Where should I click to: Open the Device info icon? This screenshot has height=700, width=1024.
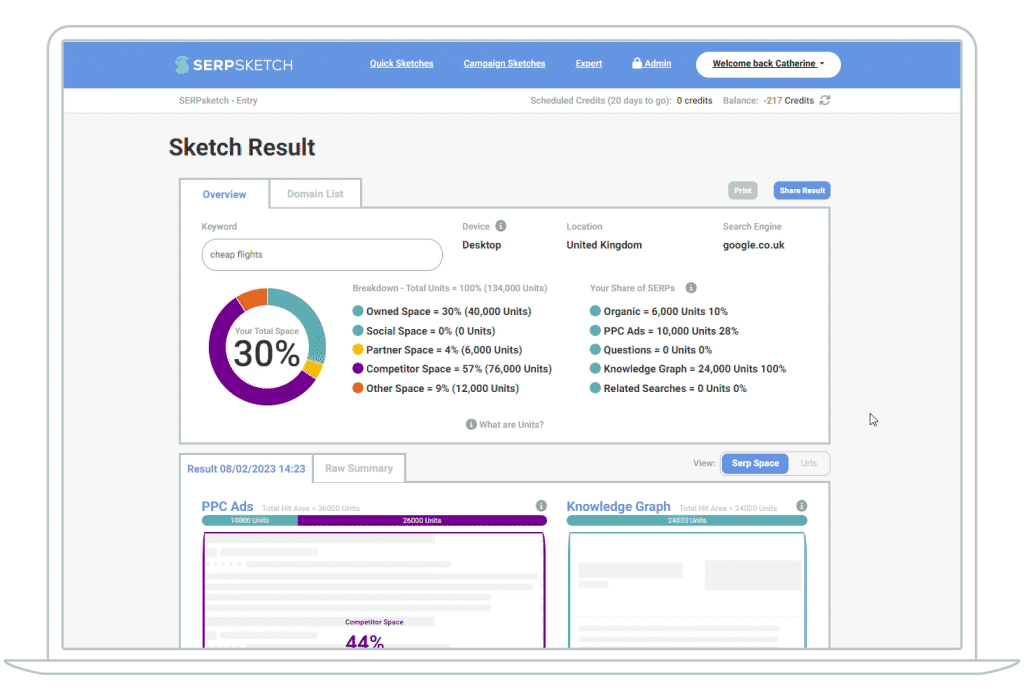point(501,226)
